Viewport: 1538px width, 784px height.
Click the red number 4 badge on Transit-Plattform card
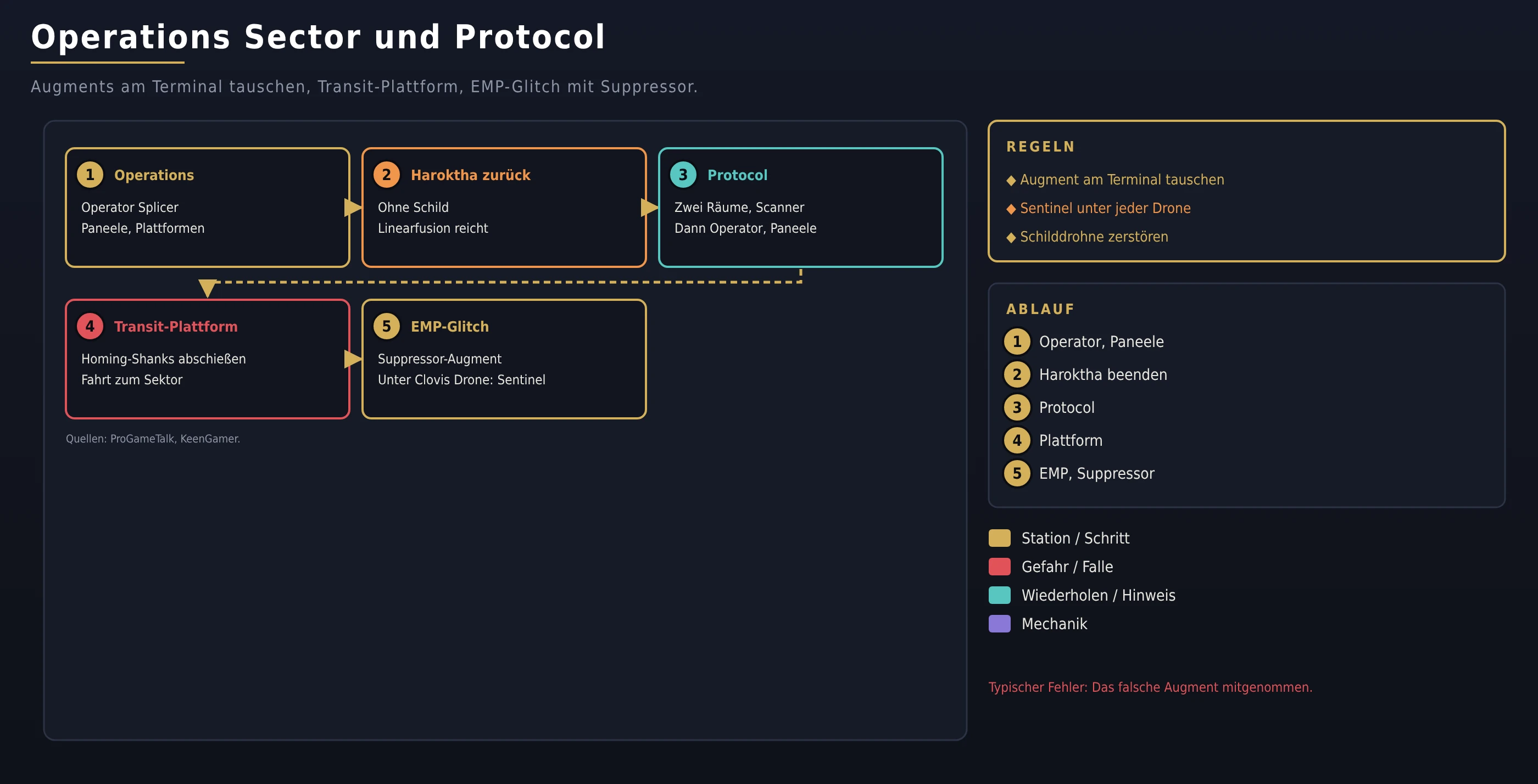(x=90, y=326)
